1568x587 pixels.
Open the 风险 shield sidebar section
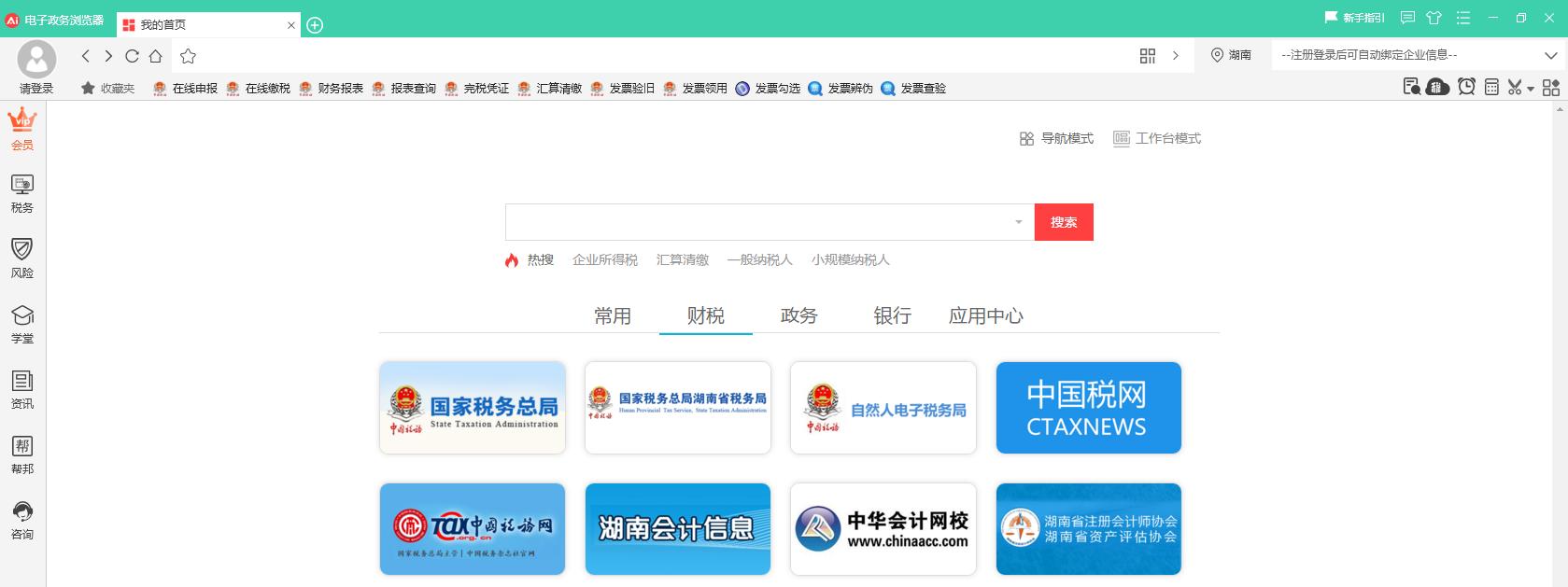point(22,259)
